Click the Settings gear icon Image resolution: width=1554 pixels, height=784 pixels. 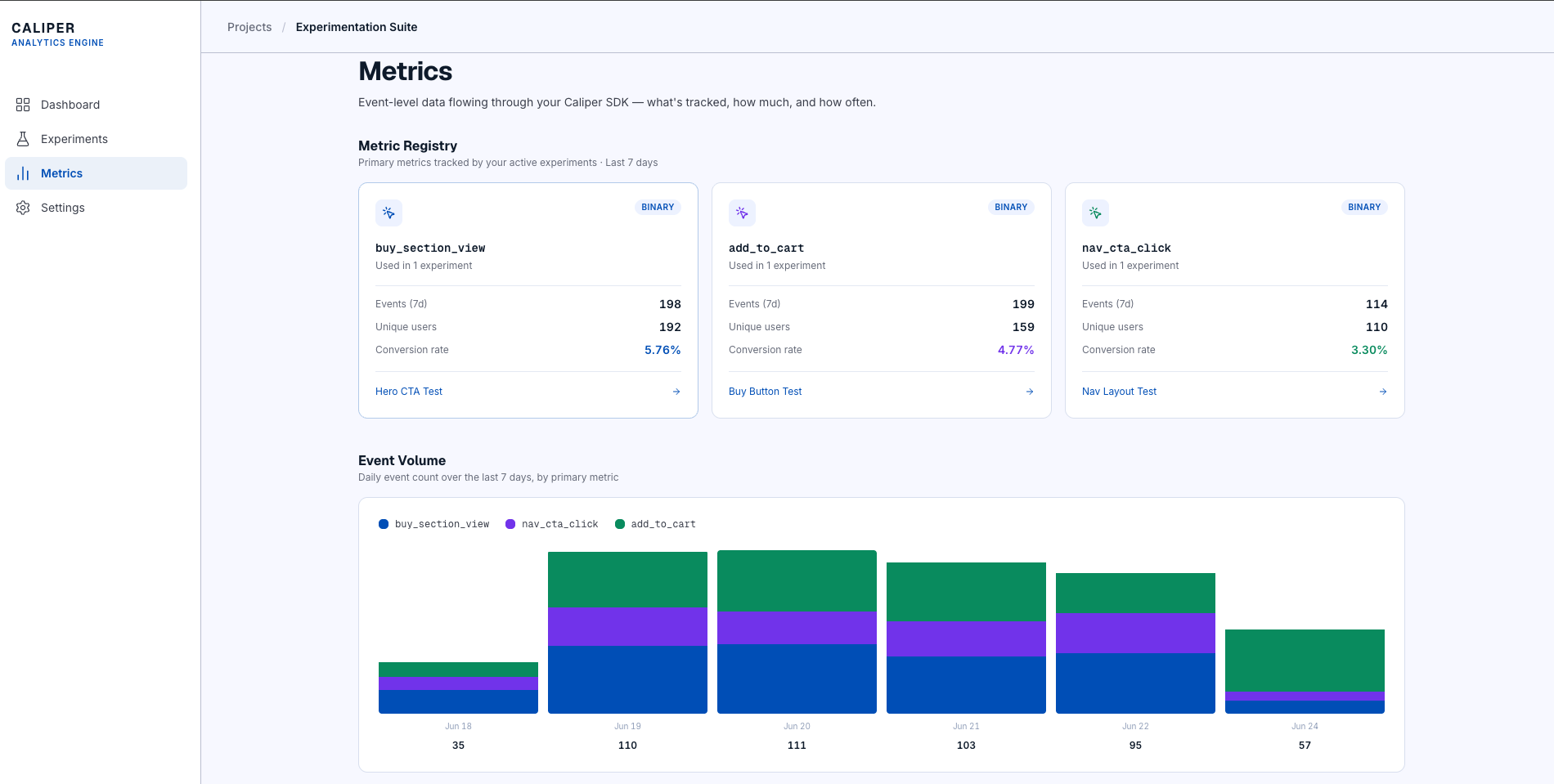point(23,208)
